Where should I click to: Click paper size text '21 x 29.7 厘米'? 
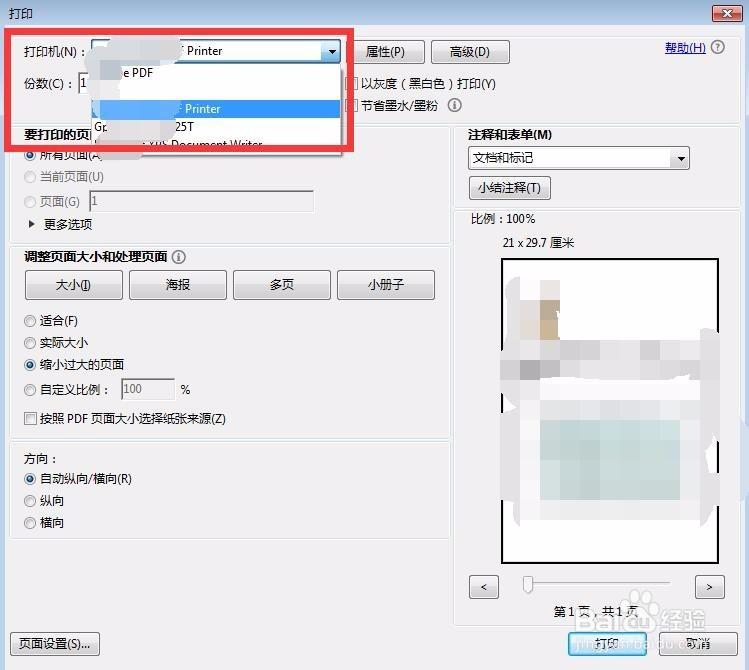[538, 243]
